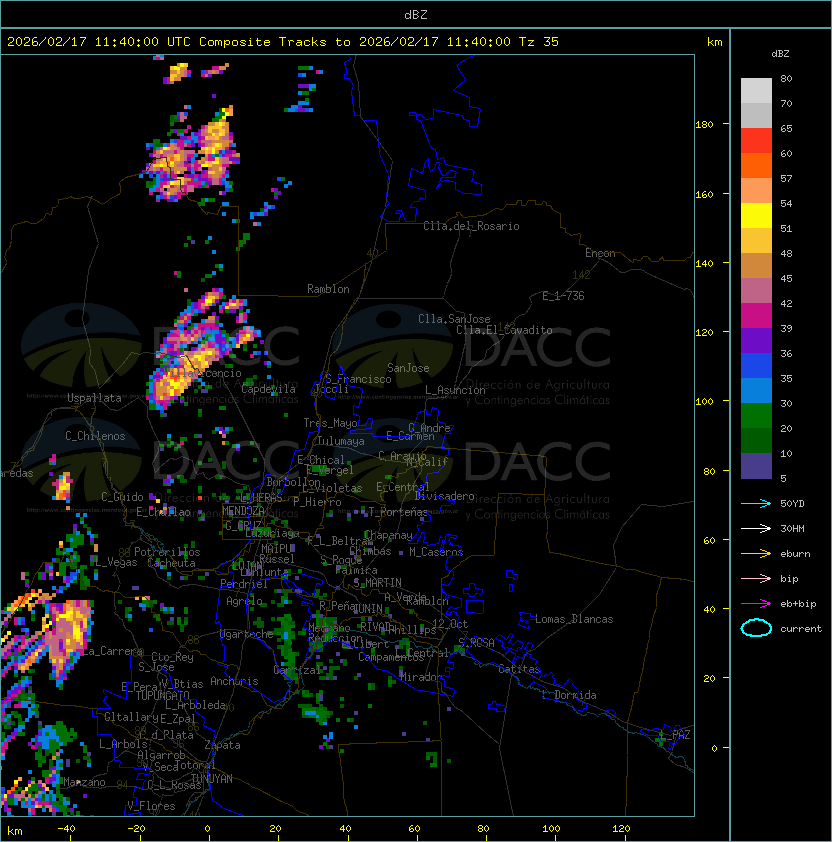Click the pink bip arrow in legend
The height and width of the screenshot is (842, 832).
click(x=756, y=578)
